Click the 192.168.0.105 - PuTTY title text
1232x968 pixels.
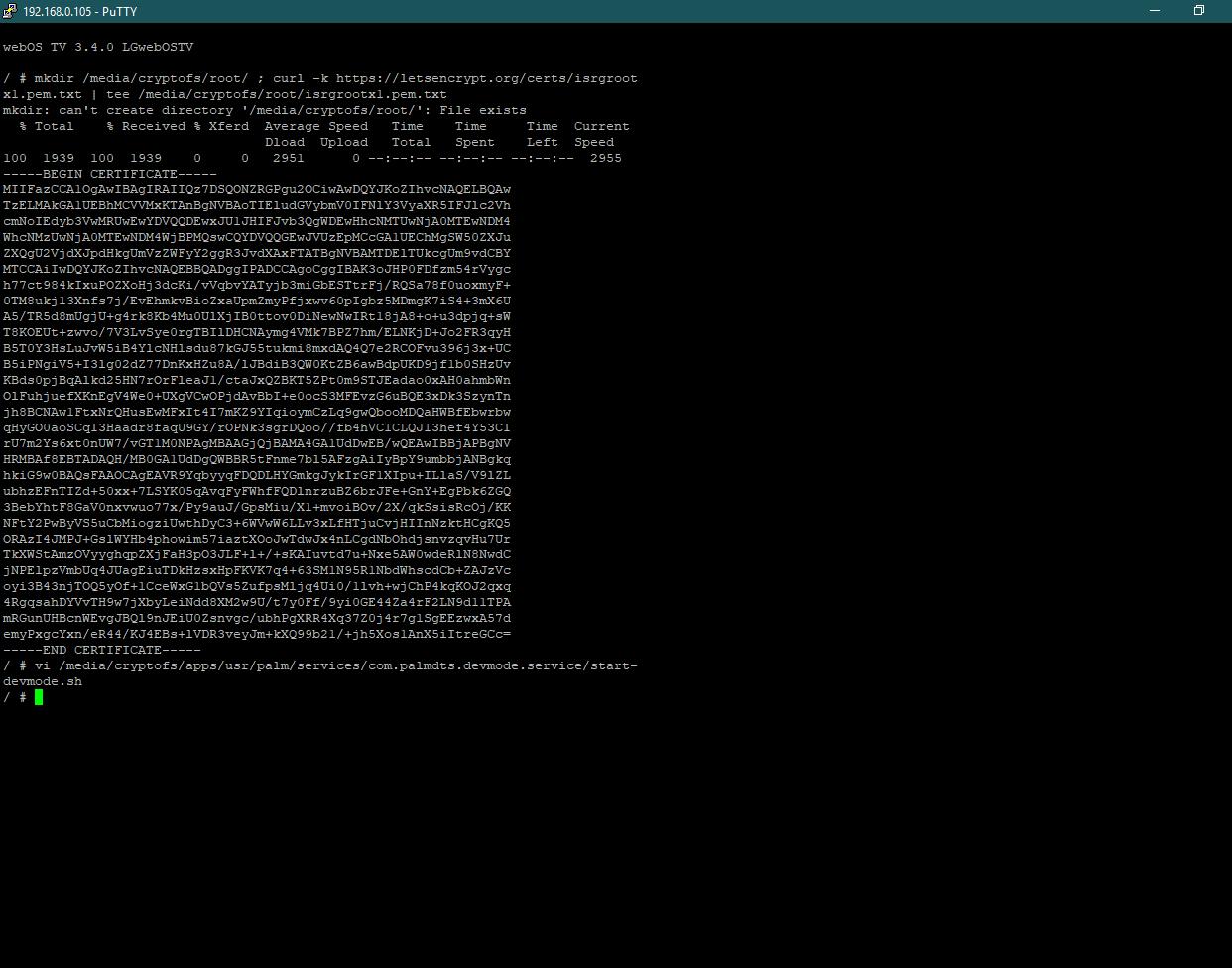[x=79, y=11]
